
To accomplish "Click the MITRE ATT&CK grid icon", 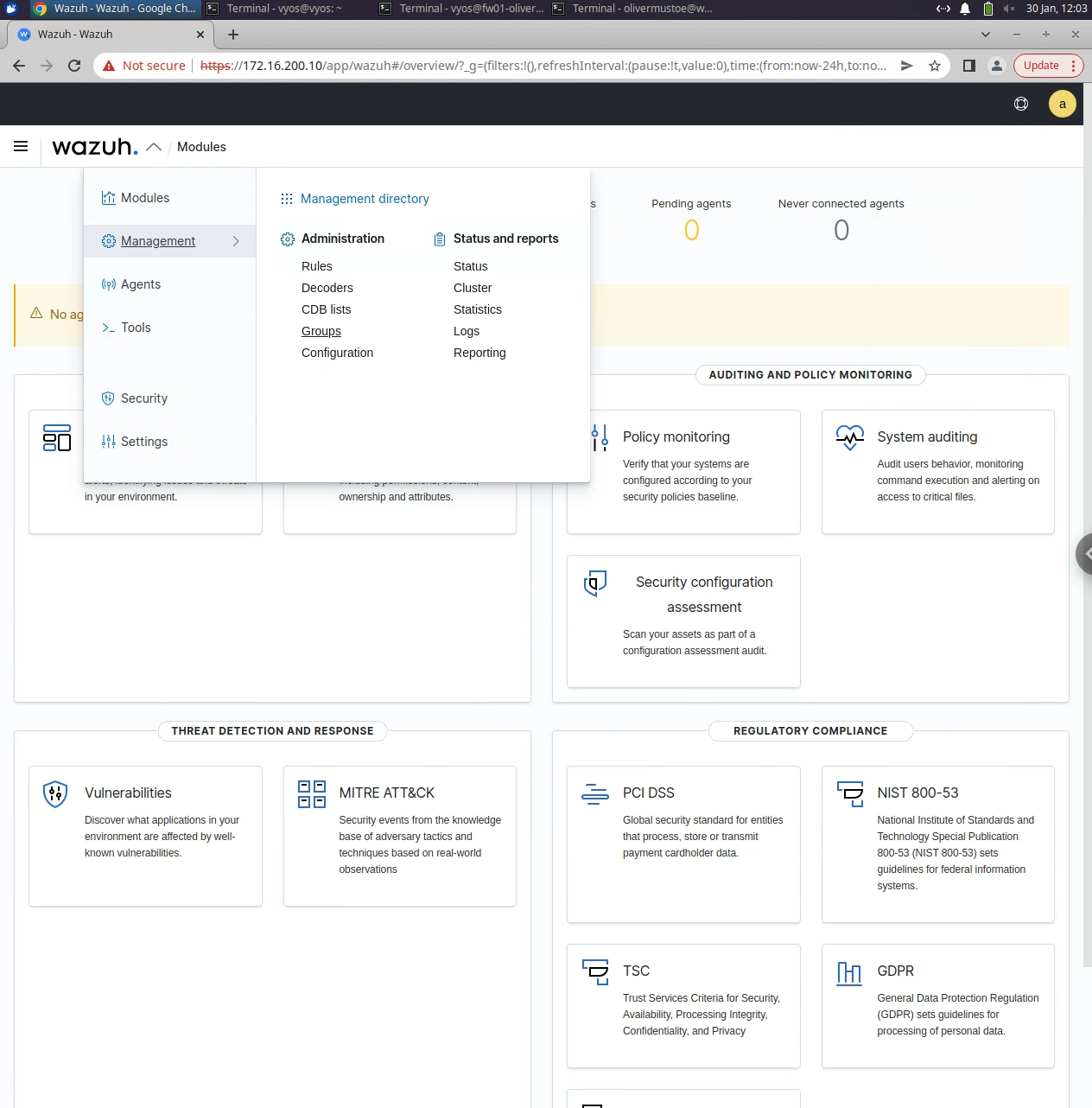I will click(311, 793).
